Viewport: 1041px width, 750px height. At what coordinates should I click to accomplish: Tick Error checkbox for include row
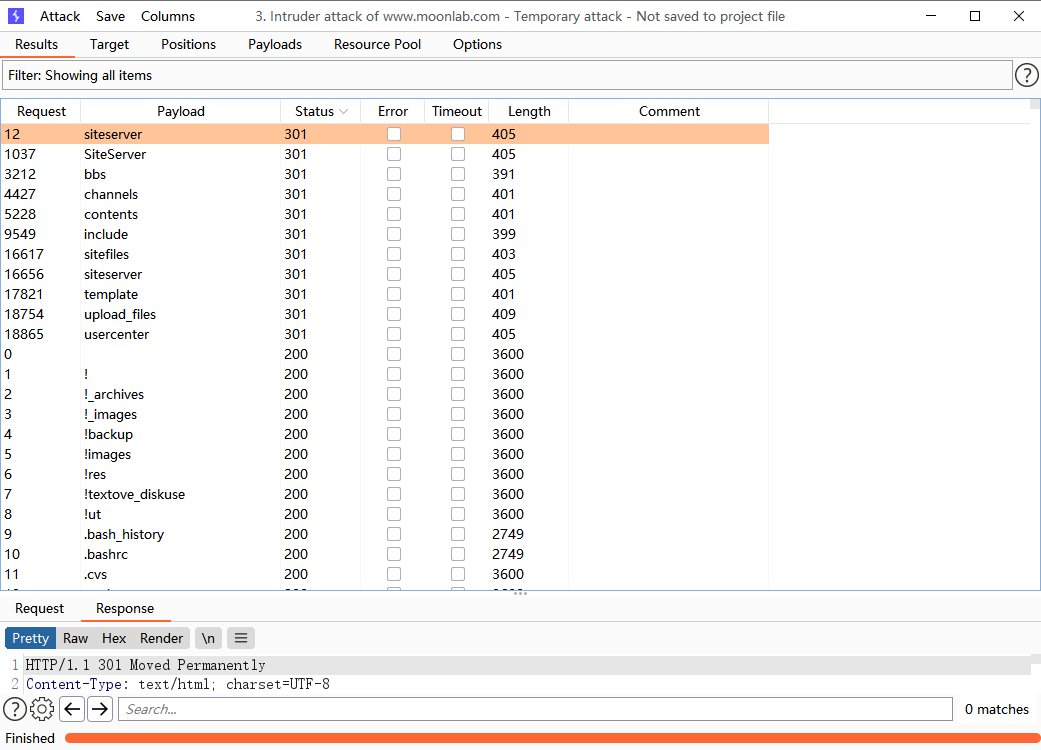coord(394,234)
